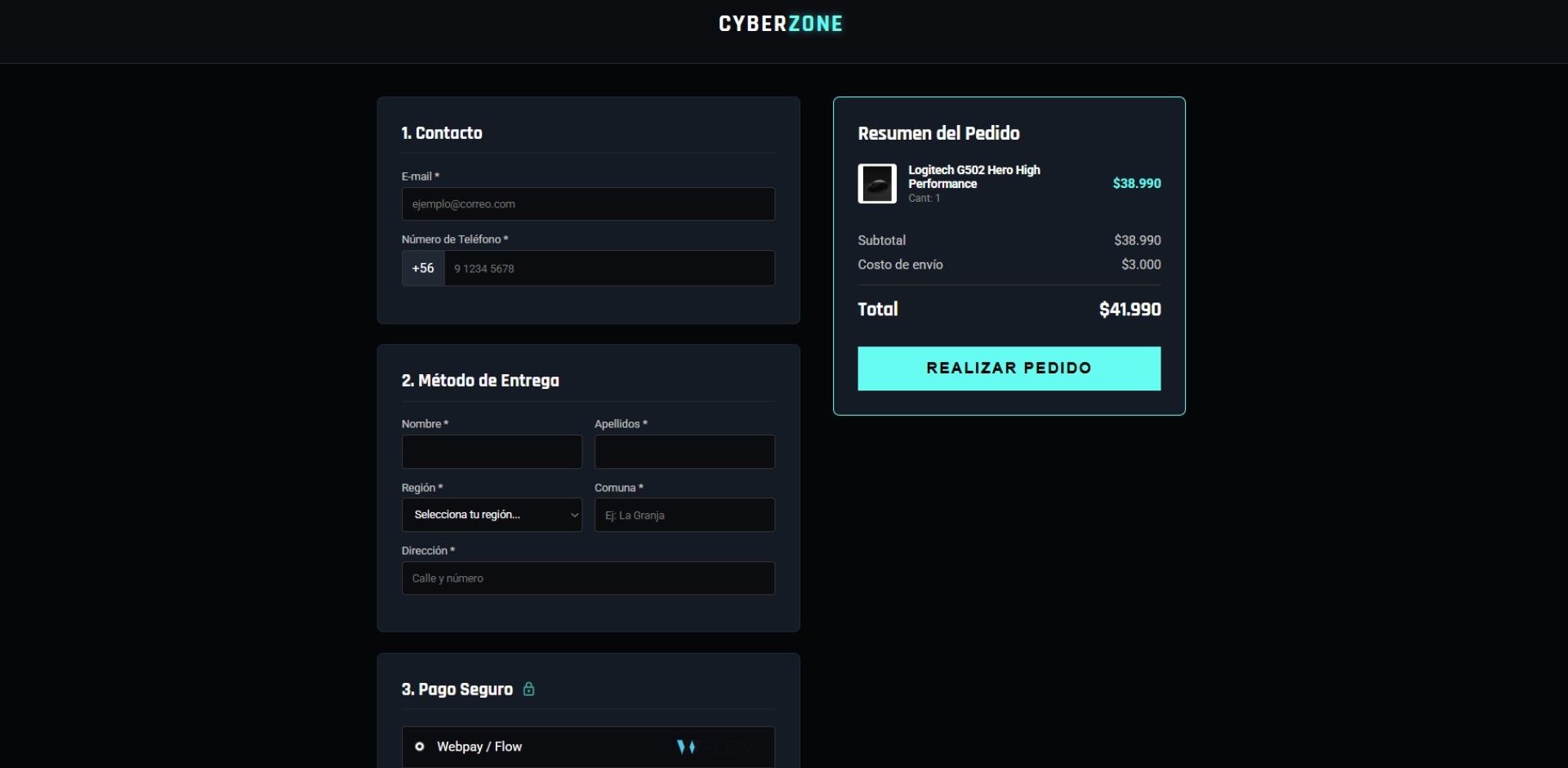Click the chevron on 'Selecciona tu región...'

[574, 515]
